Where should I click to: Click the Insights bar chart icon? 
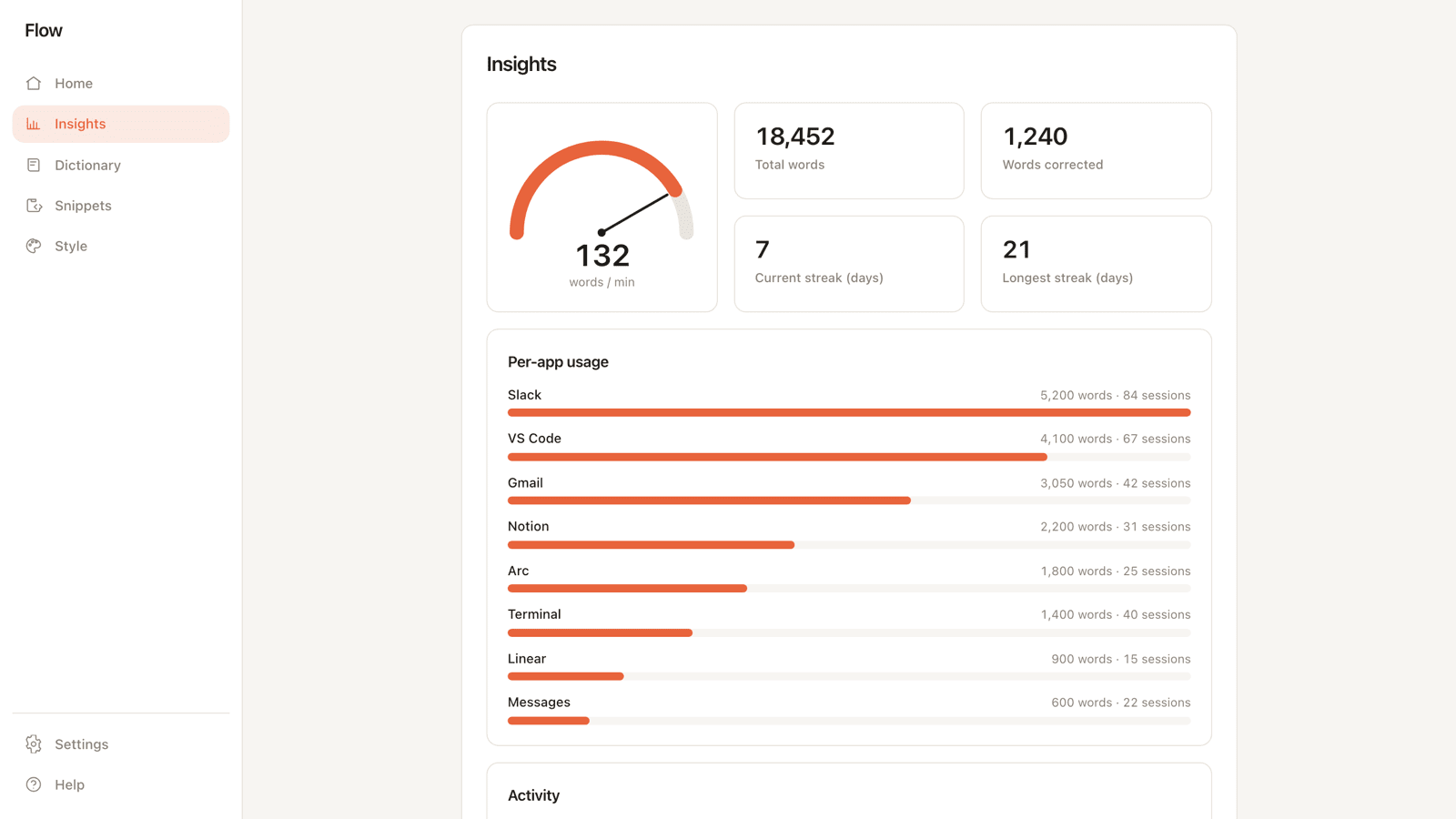(x=34, y=124)
